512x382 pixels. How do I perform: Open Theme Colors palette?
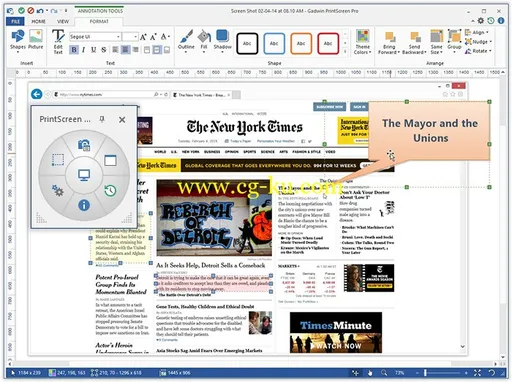[362, 42]
